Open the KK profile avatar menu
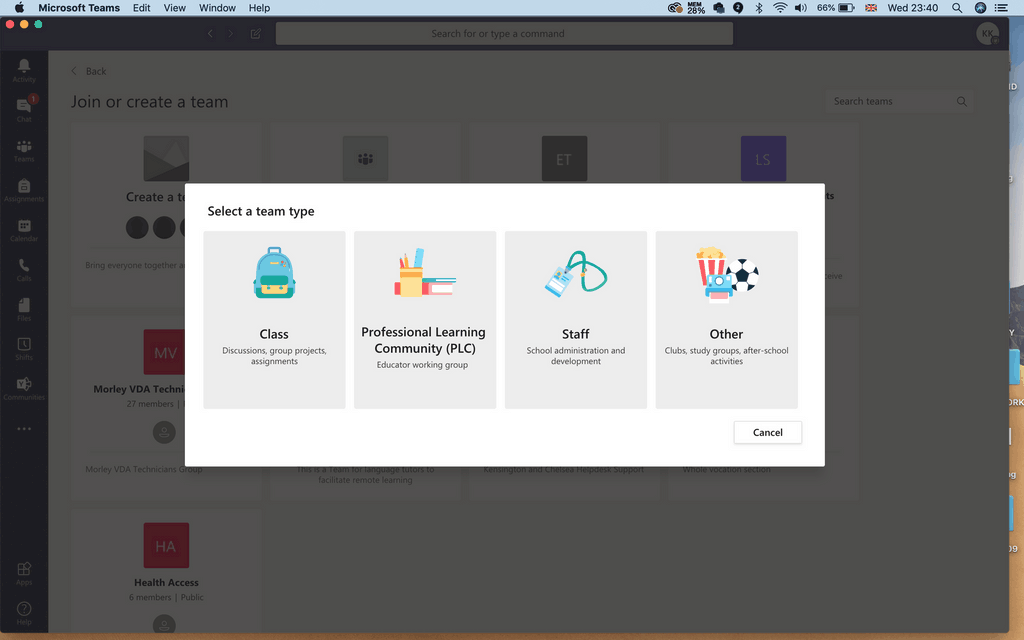The image size is (1024, 640). [987, 33]
